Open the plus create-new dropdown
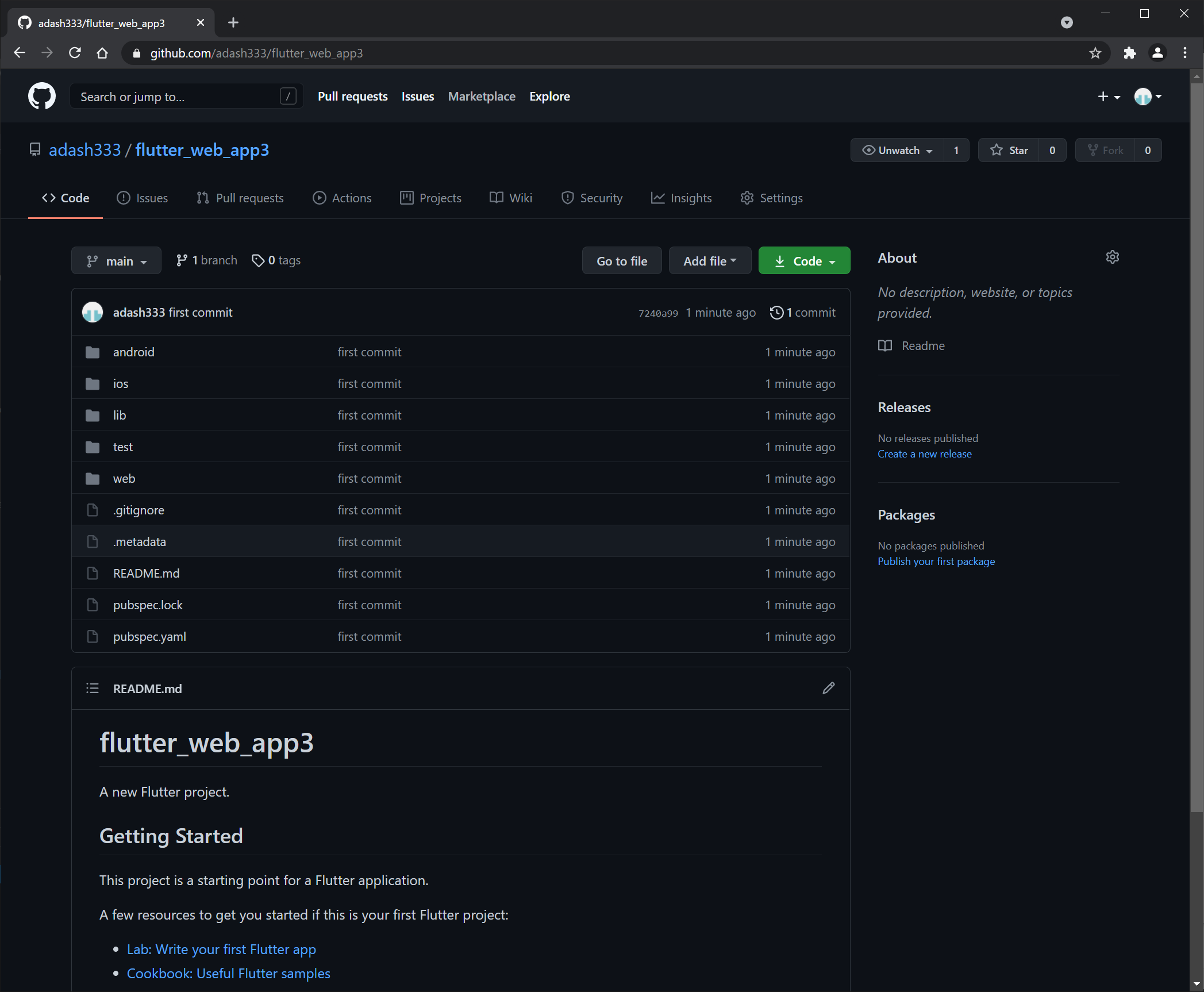 pyautogui.click(x=1109, y=97)
